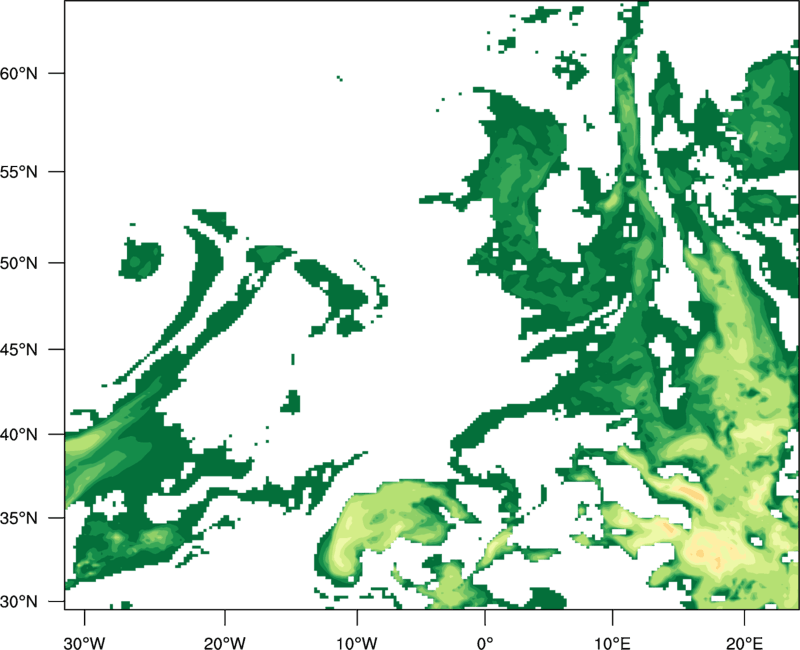The width and height of the screenshot is (800, 650).
Task: Click the 30°W longitude label
Action: pos(85,643)
